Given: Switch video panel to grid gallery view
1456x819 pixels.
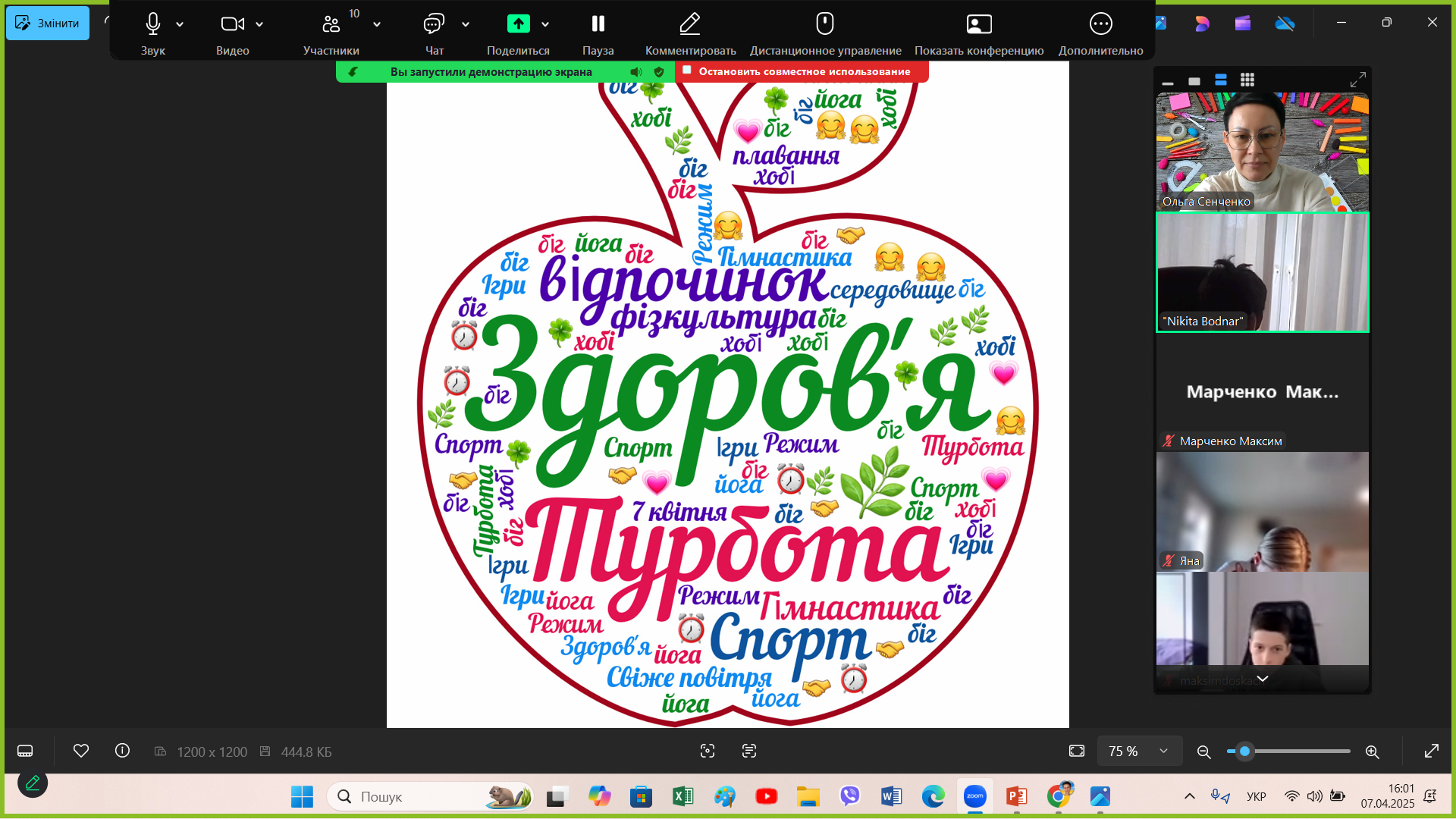Looking at the screenshot, I should click(x=1247, y=80).
